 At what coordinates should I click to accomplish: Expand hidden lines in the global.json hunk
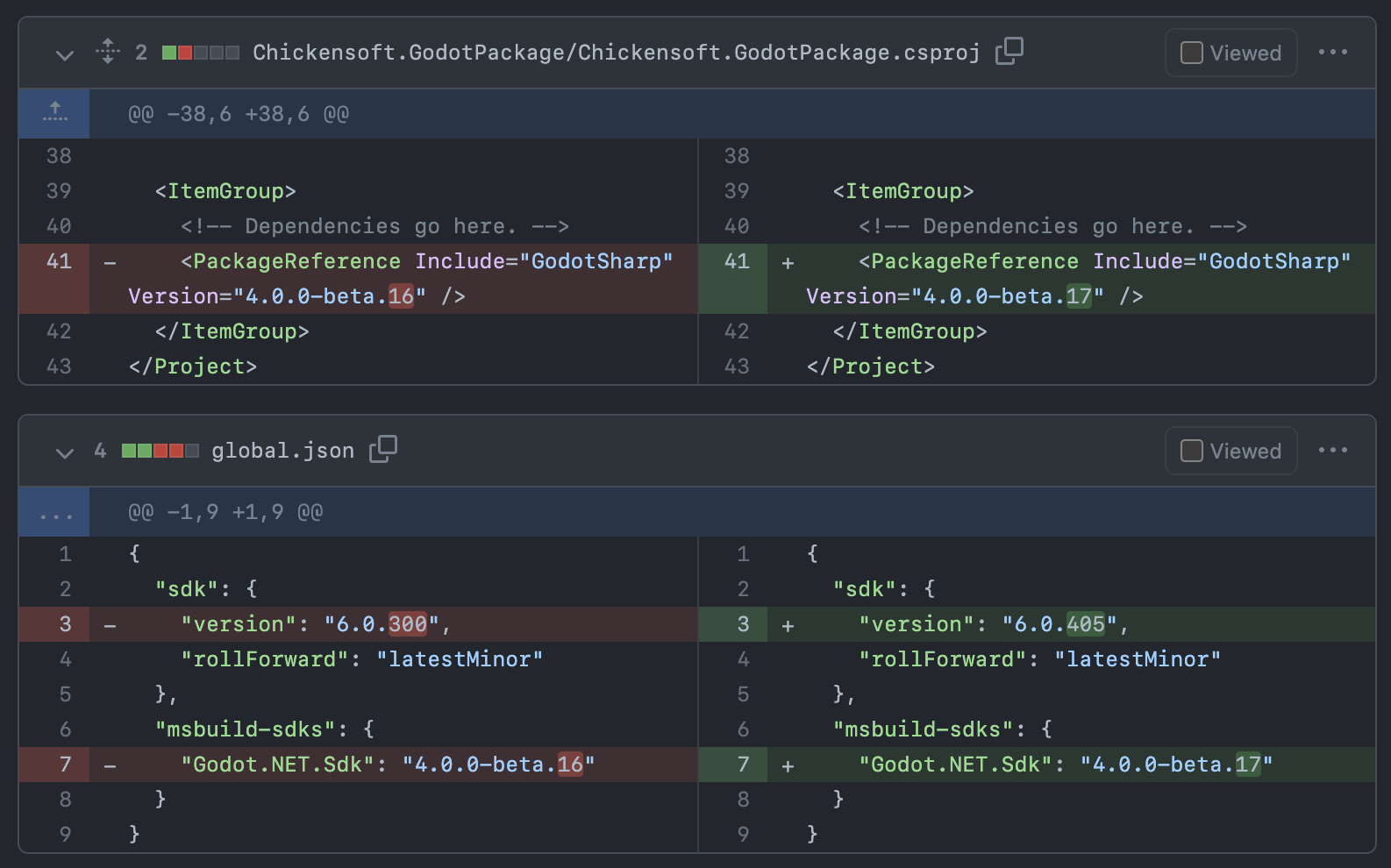[x=54, y=512]
